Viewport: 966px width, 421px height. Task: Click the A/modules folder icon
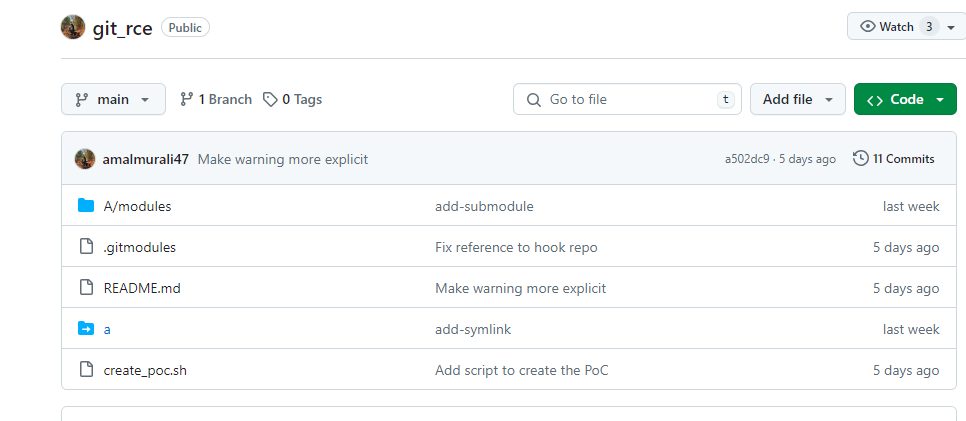[86, 206]
